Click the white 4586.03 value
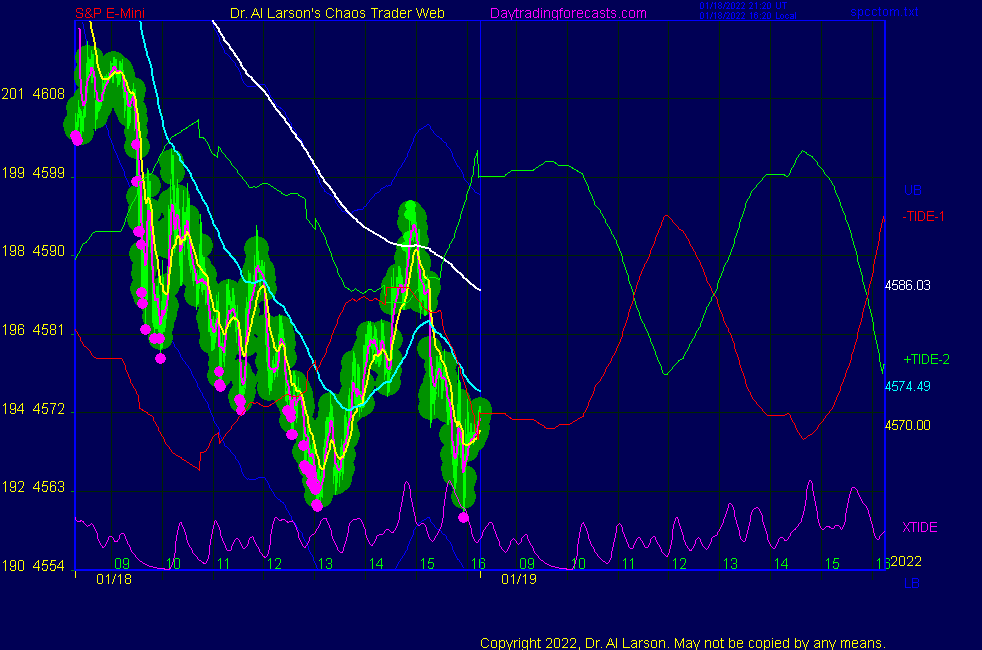This screenshot has height=650, width=982. tap(907, 286)
